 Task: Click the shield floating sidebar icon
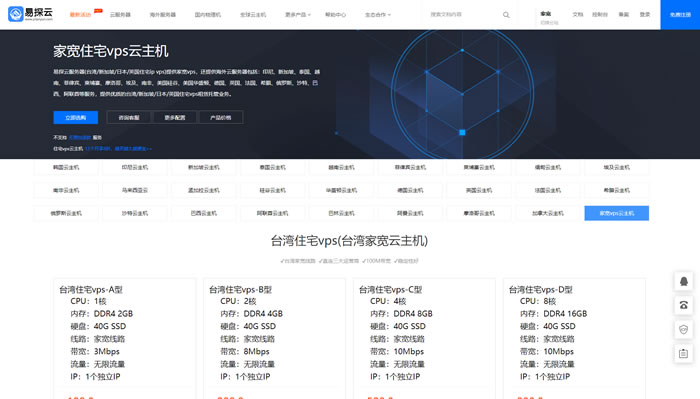[683, 329]
